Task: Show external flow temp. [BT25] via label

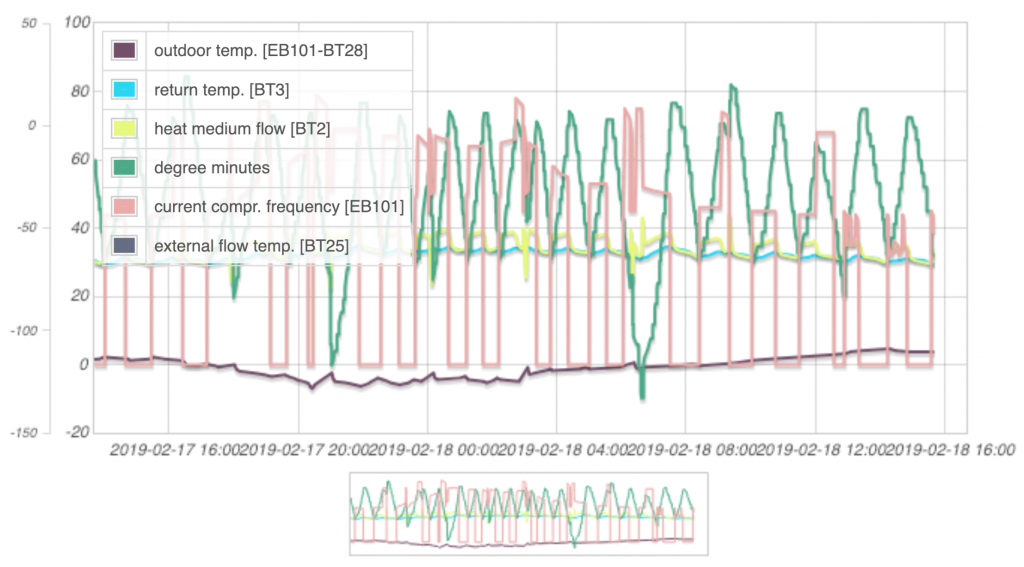Action: [251, 245]
